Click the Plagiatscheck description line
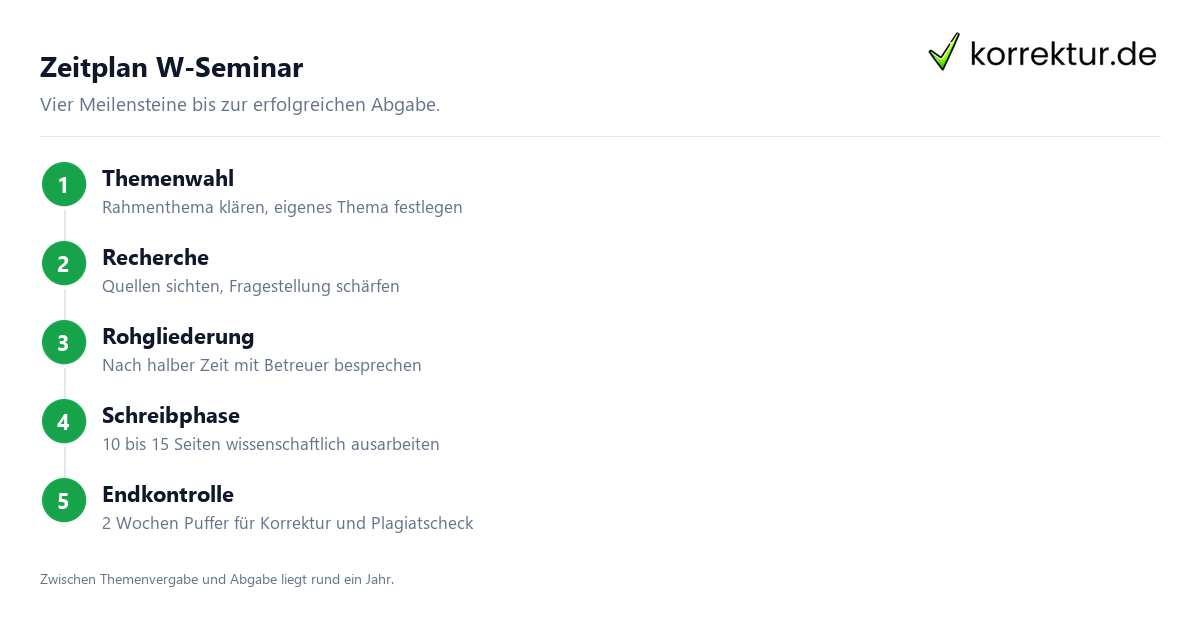Viewport: 1200px width, 630px height. tap(288, 524)
